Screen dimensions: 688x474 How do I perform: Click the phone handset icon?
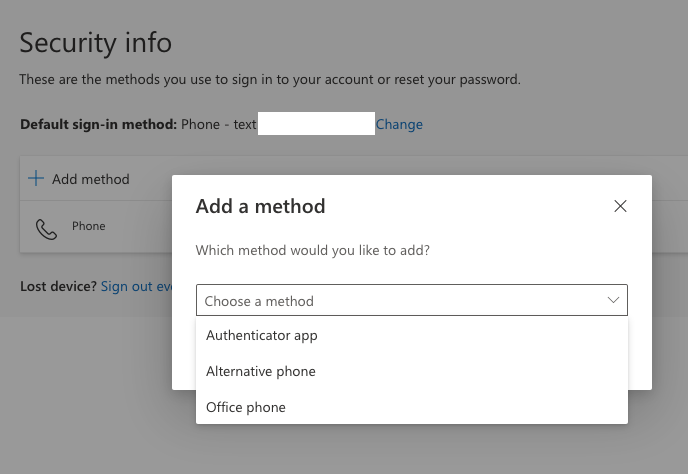click(46, 229)
